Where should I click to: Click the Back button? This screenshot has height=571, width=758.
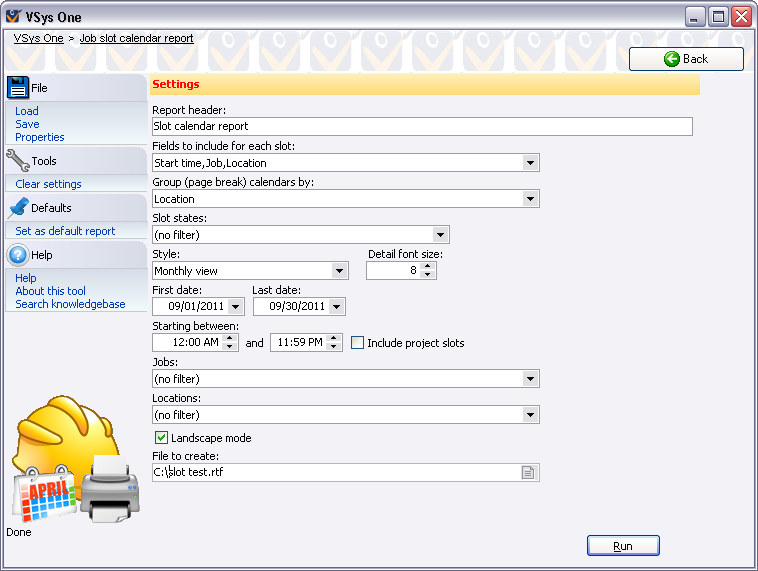pyautogui.click(x=686, y=59)
